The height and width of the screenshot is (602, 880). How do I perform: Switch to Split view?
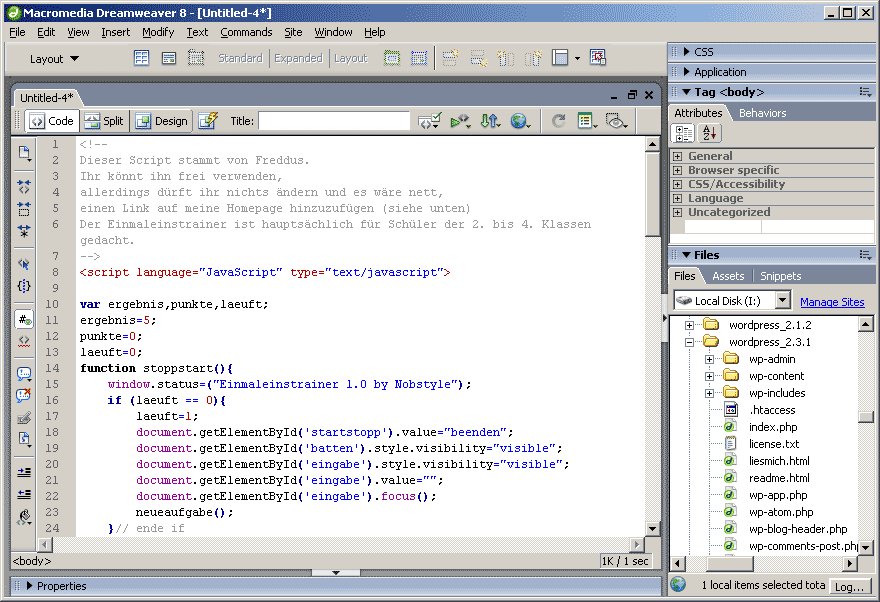pyautogui.click(x=104, y=121)
